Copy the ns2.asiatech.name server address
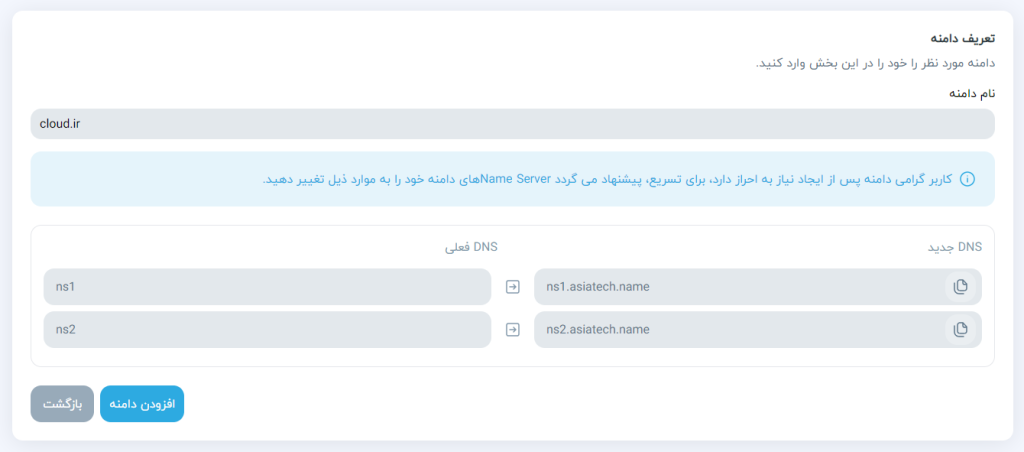 click(960, 329)
